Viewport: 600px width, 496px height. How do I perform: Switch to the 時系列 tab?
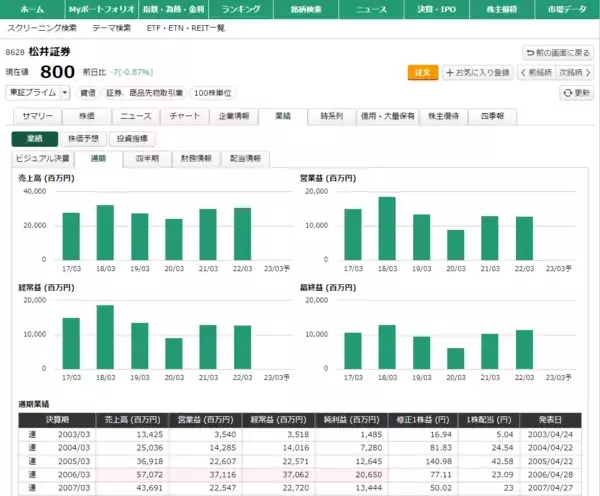[x=332, y=116]
